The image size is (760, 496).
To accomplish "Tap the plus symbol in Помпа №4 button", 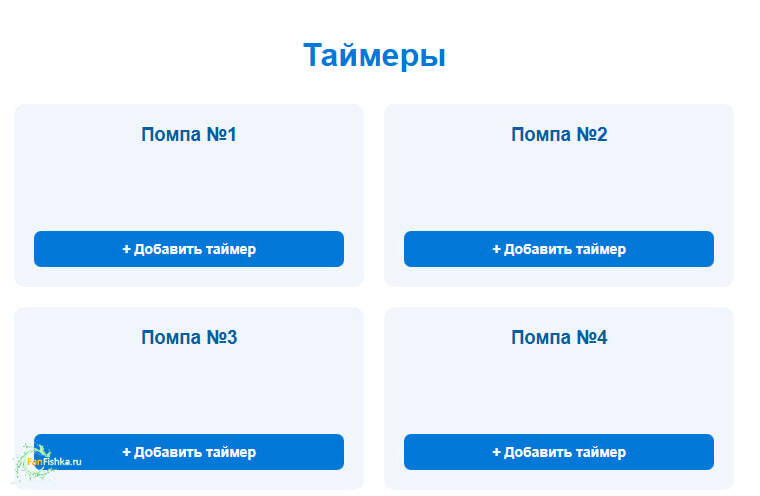I will coord(497,452).
